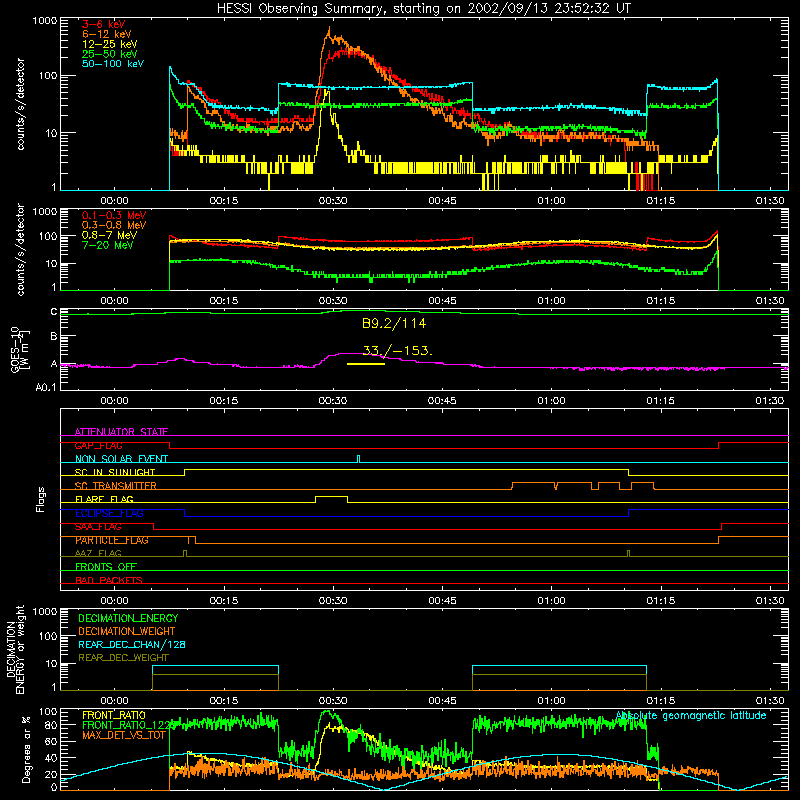The image size is (800, 800).
Task: Click the FRONT_RATIO_1225 legend label
Action: pyautogui.click(x=128, y=725)
